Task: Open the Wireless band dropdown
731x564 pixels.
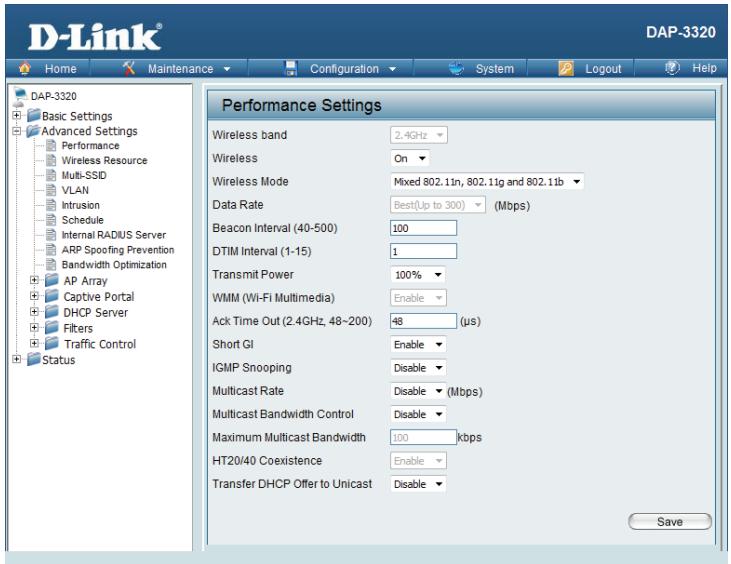Action: point(419,135)
